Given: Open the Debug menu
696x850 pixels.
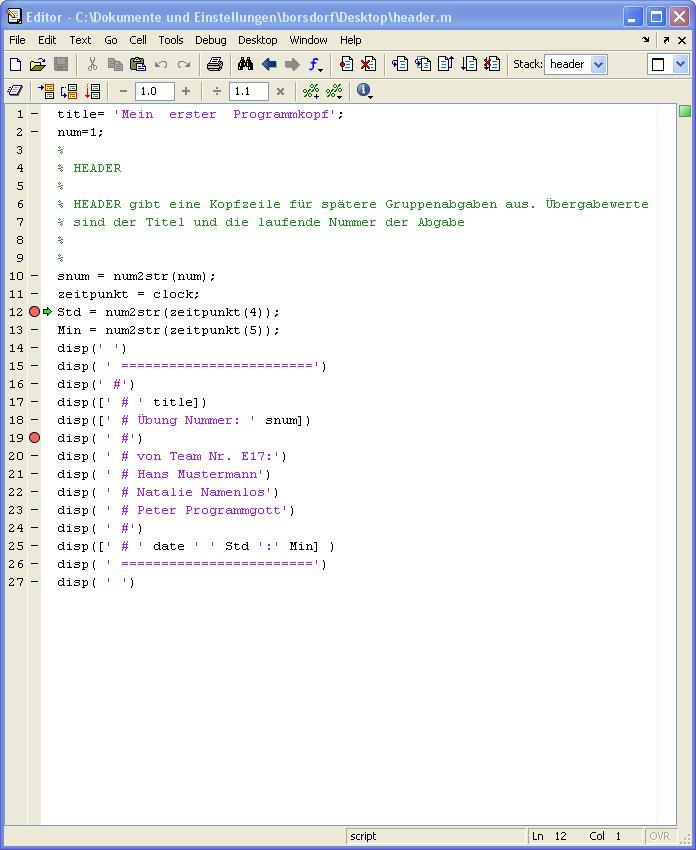Looking at the screenshot, I should pyautogui.click(x=211, y=40).
